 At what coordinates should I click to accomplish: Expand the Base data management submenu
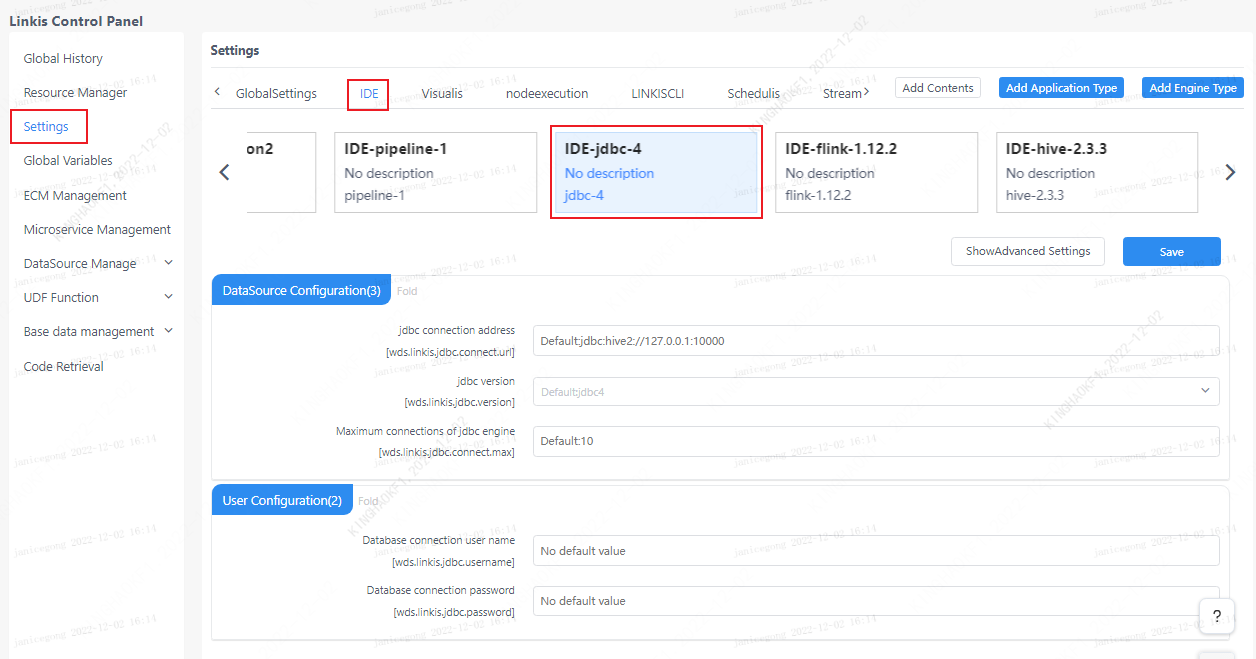(168, 331)
